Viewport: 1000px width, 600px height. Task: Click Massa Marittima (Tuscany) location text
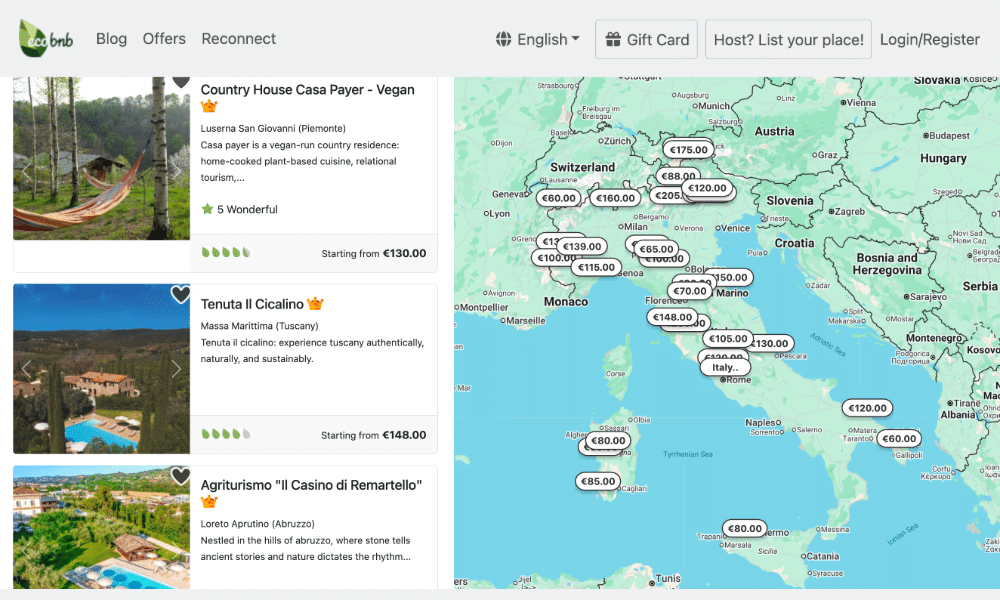click(259, 326)
